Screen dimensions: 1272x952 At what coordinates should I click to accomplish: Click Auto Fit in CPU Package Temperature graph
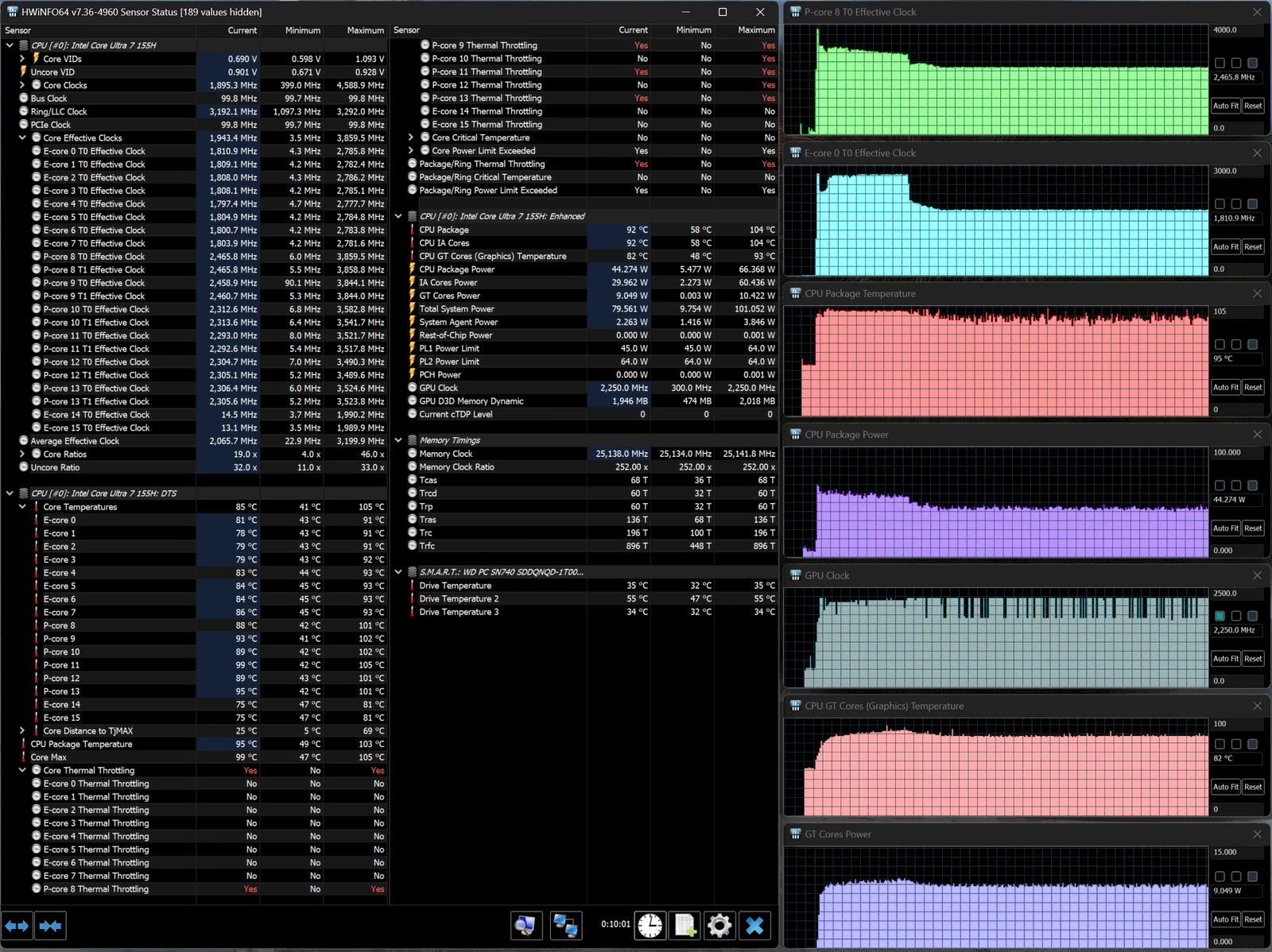(1225, 387)
